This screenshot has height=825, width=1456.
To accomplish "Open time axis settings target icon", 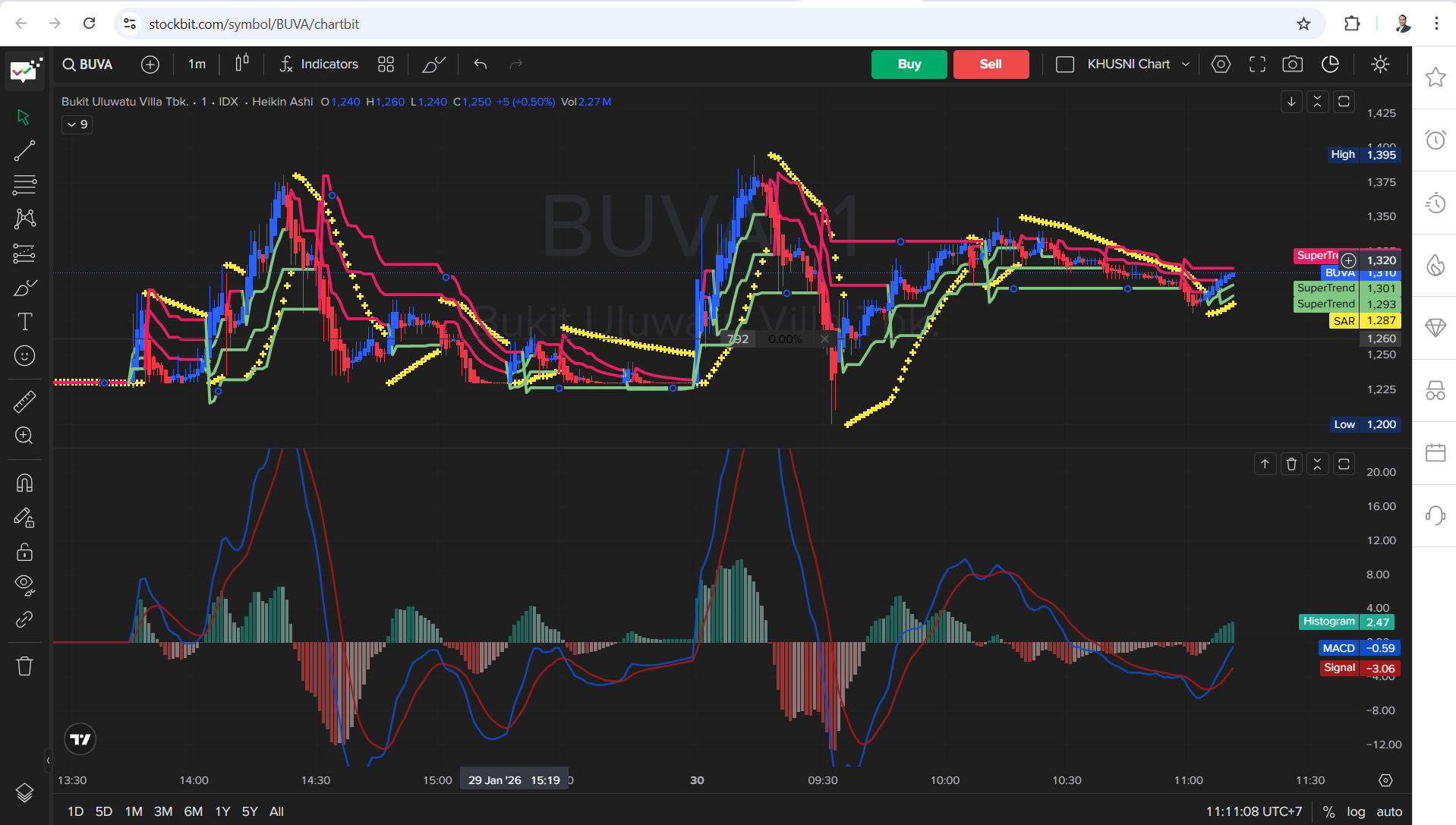I will tap(1385, 780).
